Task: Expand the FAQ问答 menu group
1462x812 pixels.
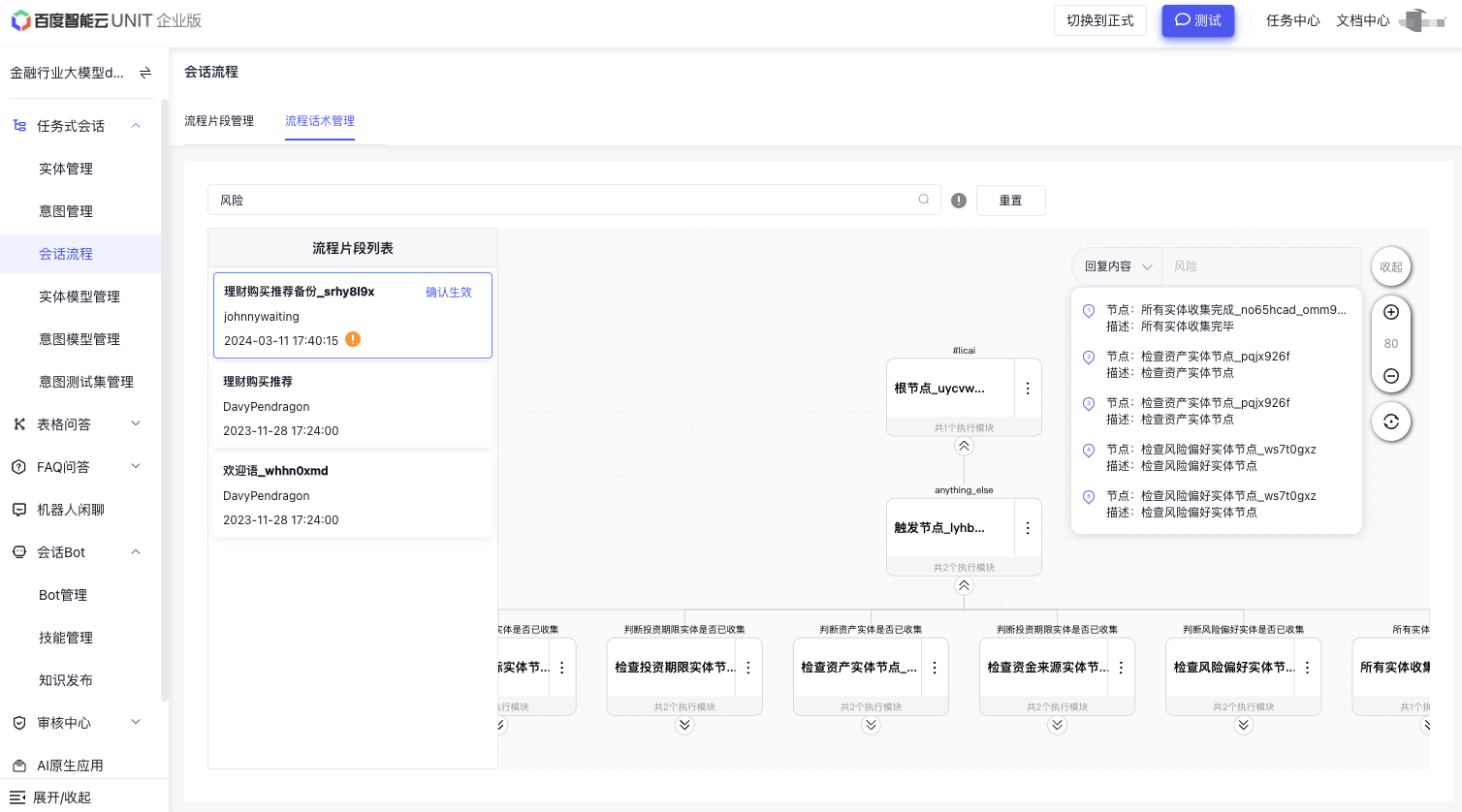Action: (136, 466)
